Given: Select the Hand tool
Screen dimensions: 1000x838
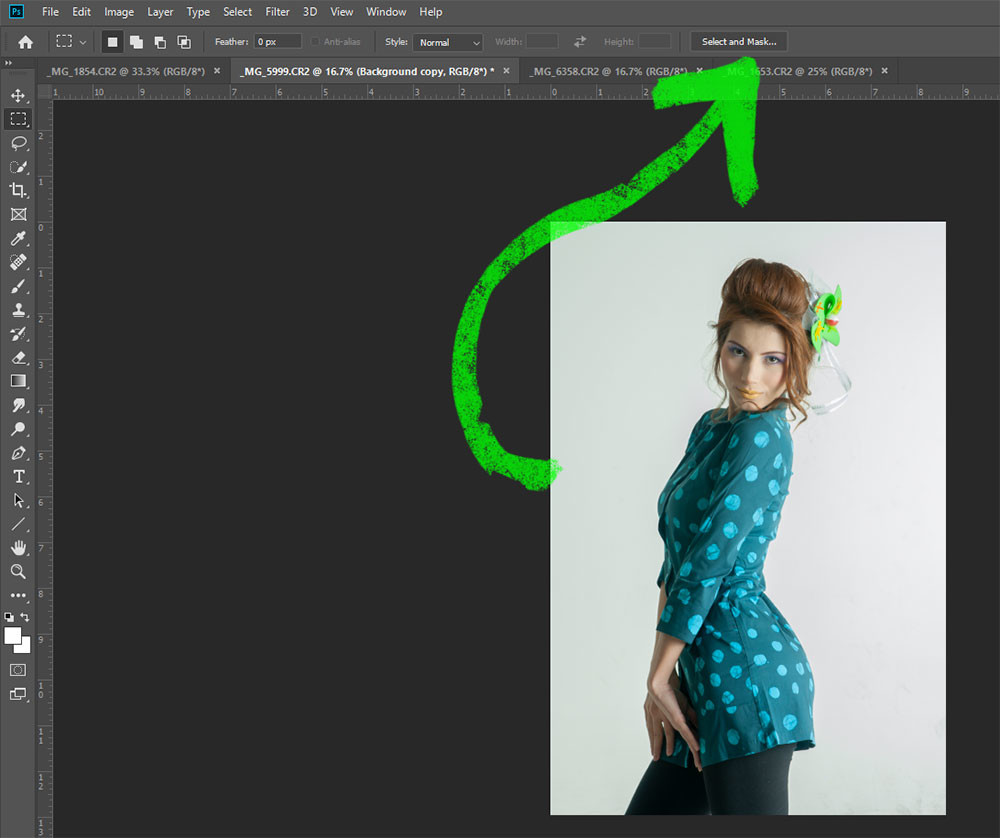Looking at the screenshot, I should 18,547.
